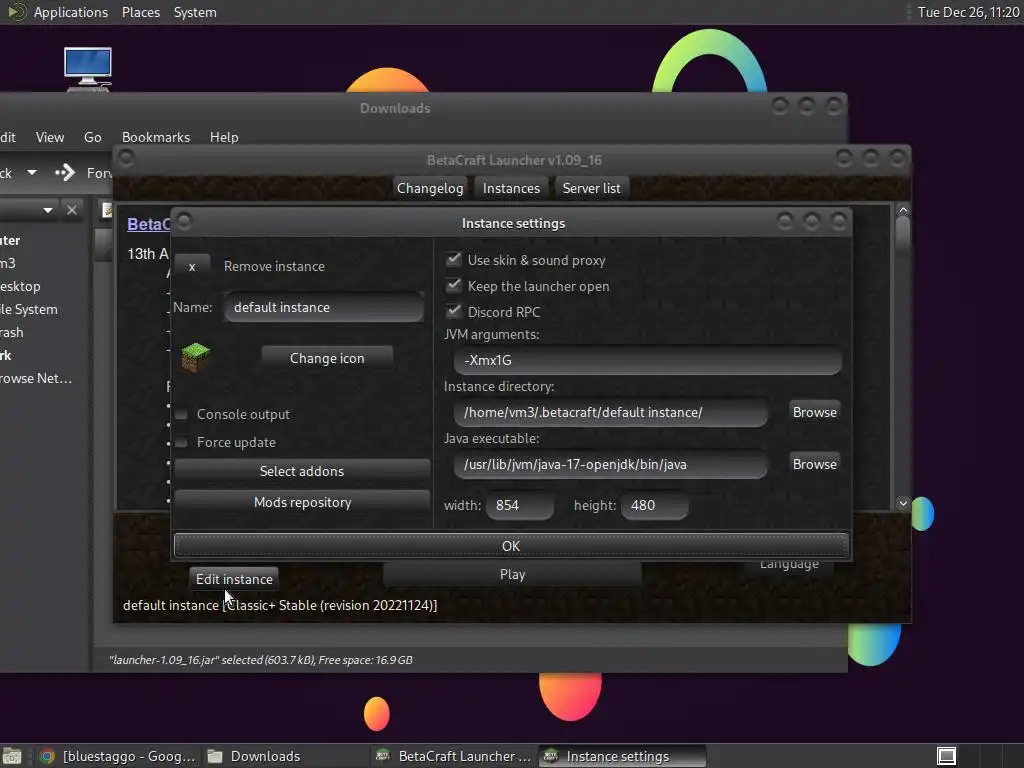Toggle Use skin & sound proxy checkbox

click(453, 259)
